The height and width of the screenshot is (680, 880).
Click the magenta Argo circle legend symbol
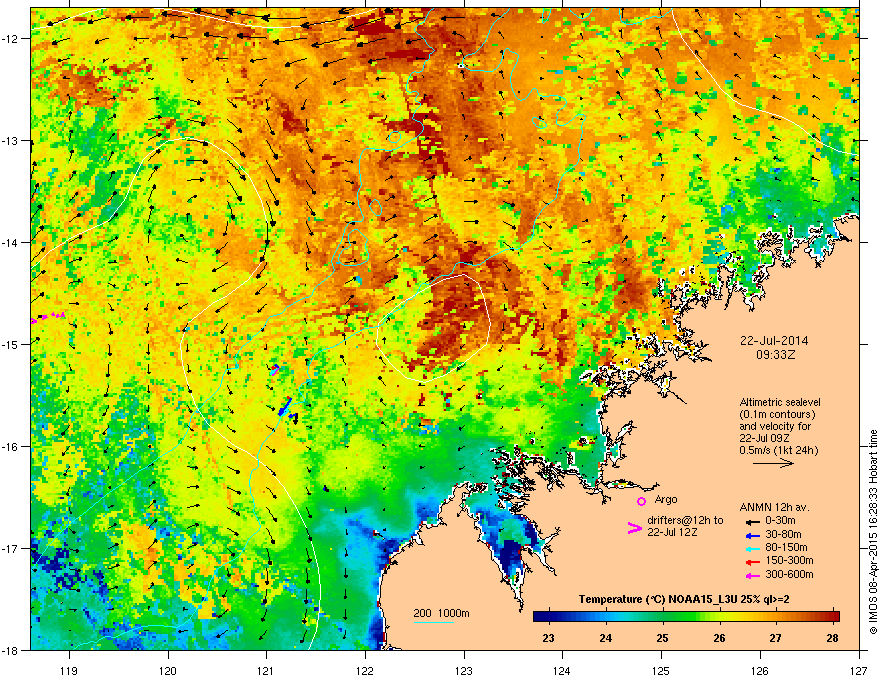click(641, 501)
